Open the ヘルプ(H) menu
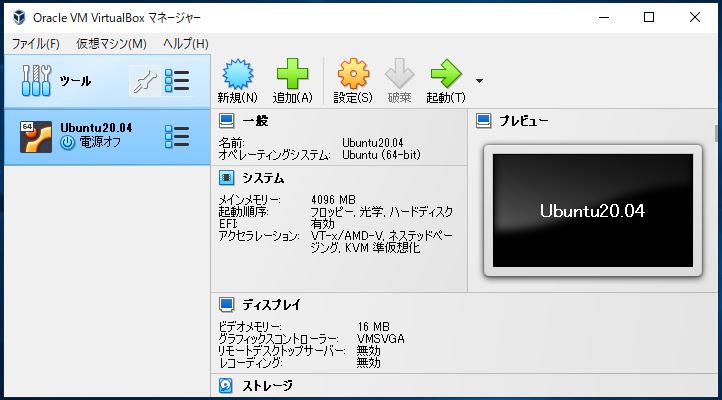The image size is (722, 400). [x=185, y=43]
